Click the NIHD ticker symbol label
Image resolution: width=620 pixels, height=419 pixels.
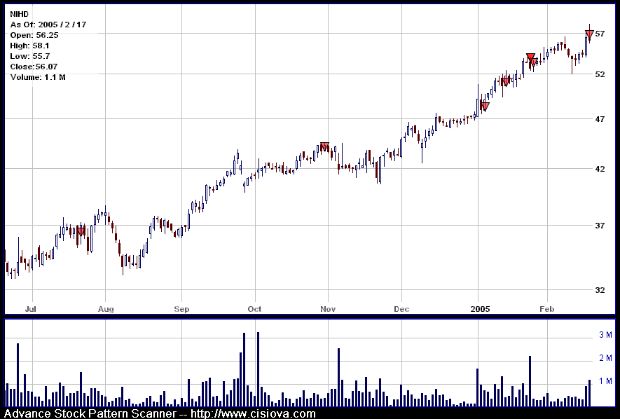(19, 14)
